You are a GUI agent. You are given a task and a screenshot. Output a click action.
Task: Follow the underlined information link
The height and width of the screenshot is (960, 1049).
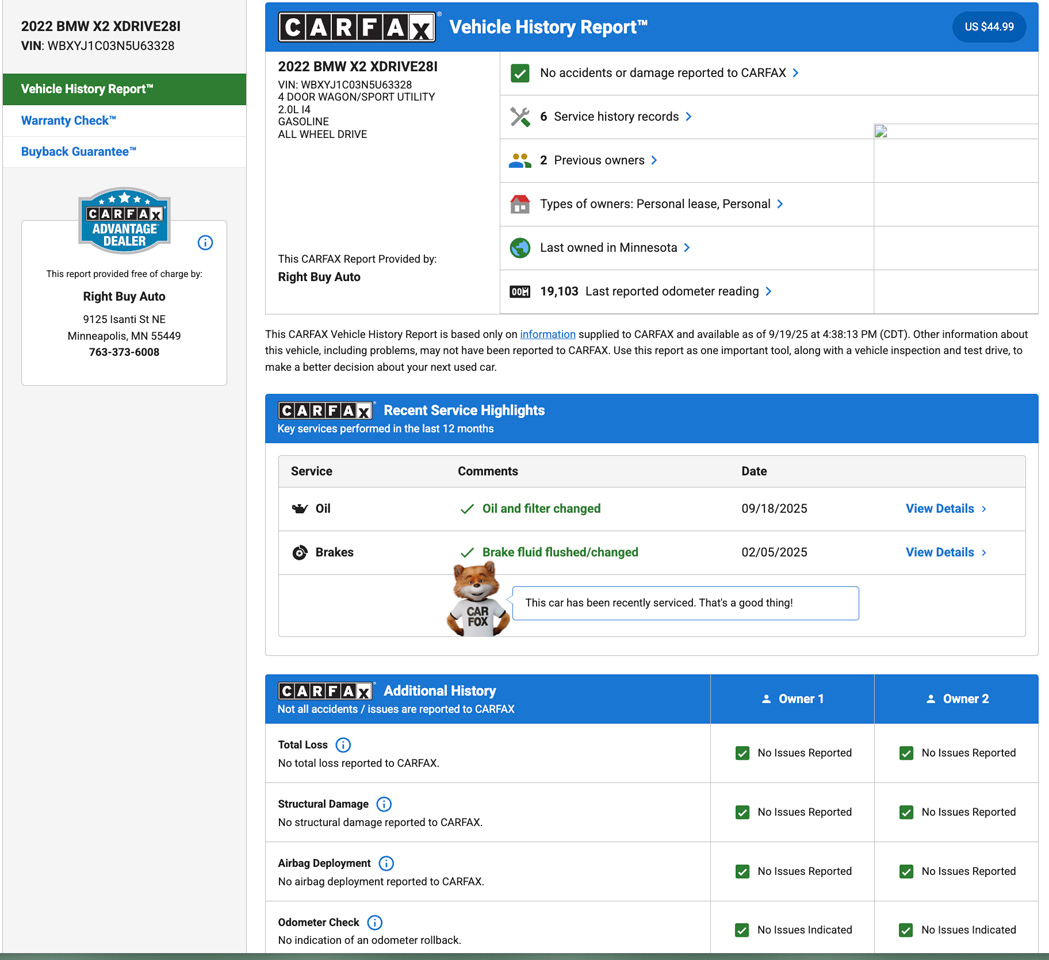(x=547, y=335)
